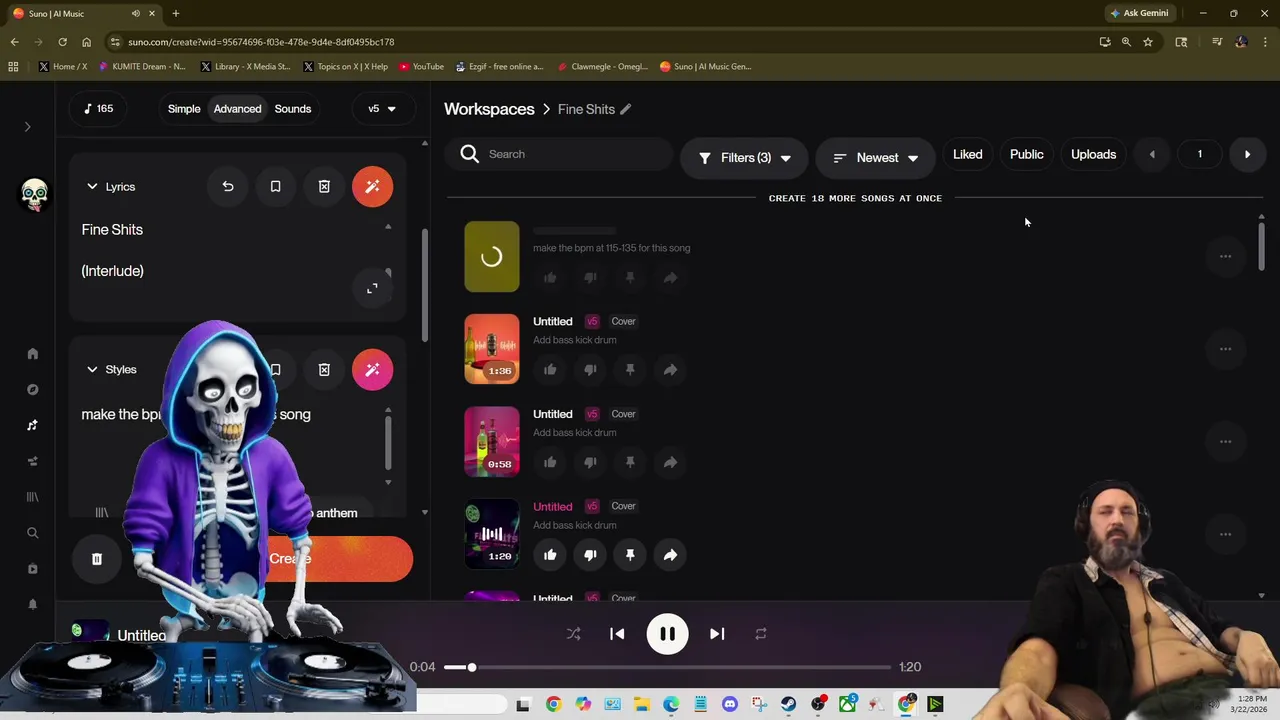
Task: Toggle the Uploads filter
Action: (x=1093, y=154)
